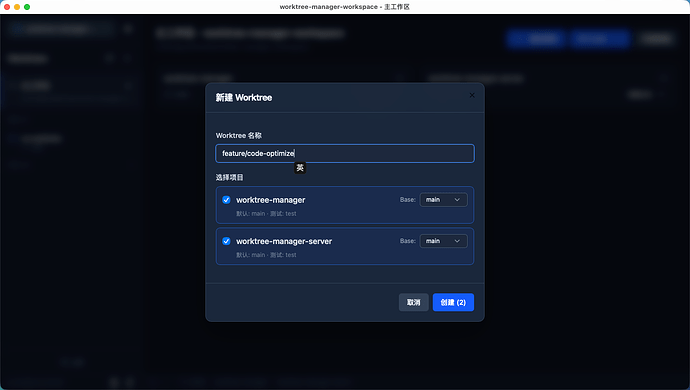Click the Worktree 名称 input field

[x=345, y=153]
